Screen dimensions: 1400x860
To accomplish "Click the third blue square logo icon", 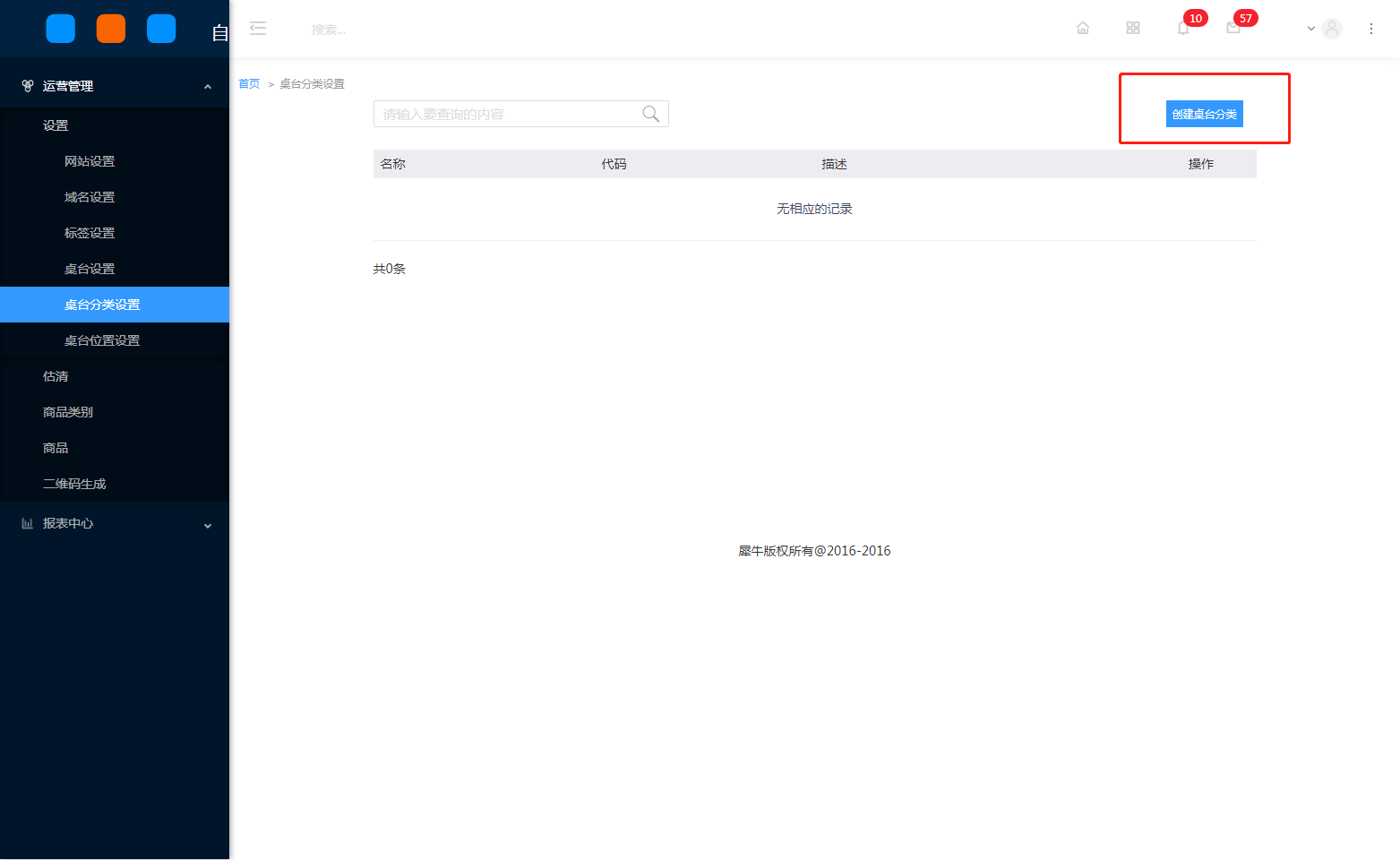I will click(x=161, y=29).
